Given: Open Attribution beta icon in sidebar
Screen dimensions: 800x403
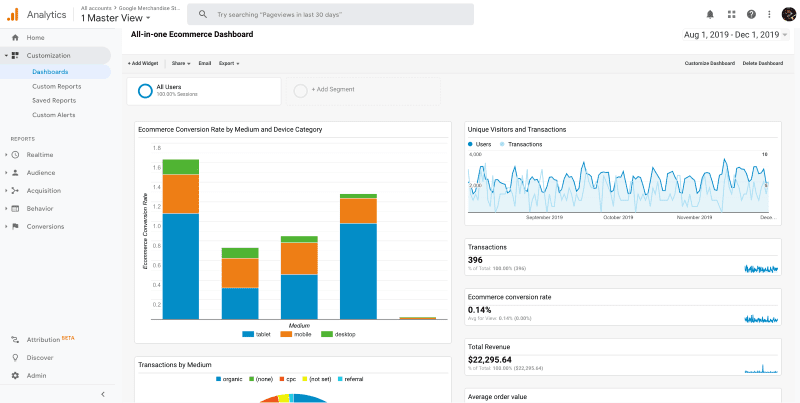Looking at the screenshot, I should pyautogui.click(x=15, y=339).
